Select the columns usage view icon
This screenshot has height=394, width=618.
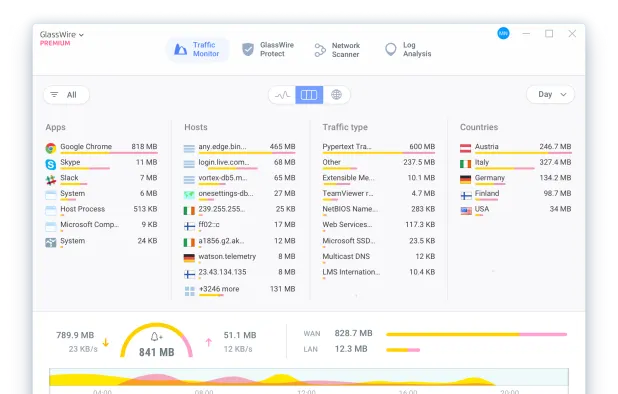[309, 95]
